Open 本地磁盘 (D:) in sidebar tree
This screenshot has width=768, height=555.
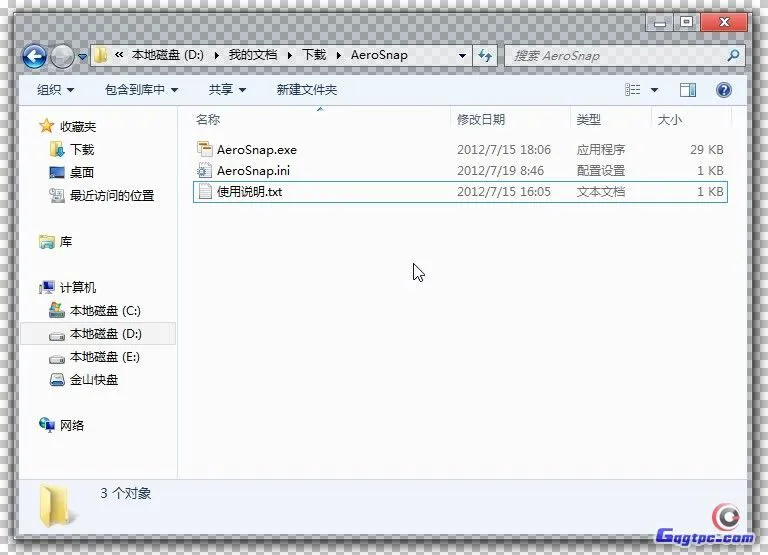point(106,334)
